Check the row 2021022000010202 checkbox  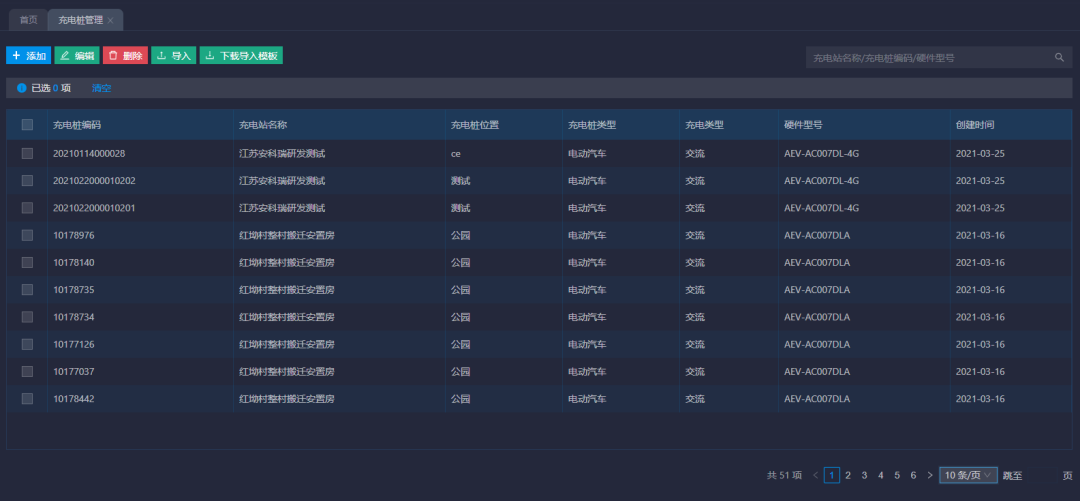(28, 181)
